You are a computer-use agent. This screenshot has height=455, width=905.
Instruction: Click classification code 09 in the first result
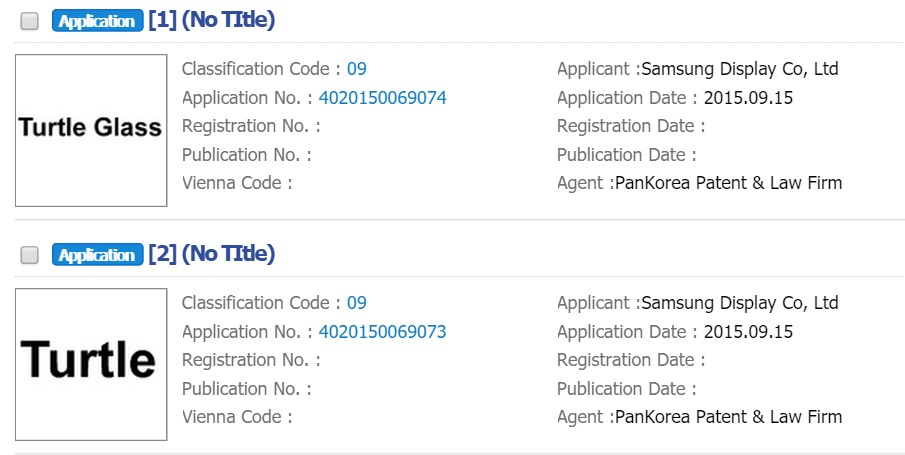point(357,69)
